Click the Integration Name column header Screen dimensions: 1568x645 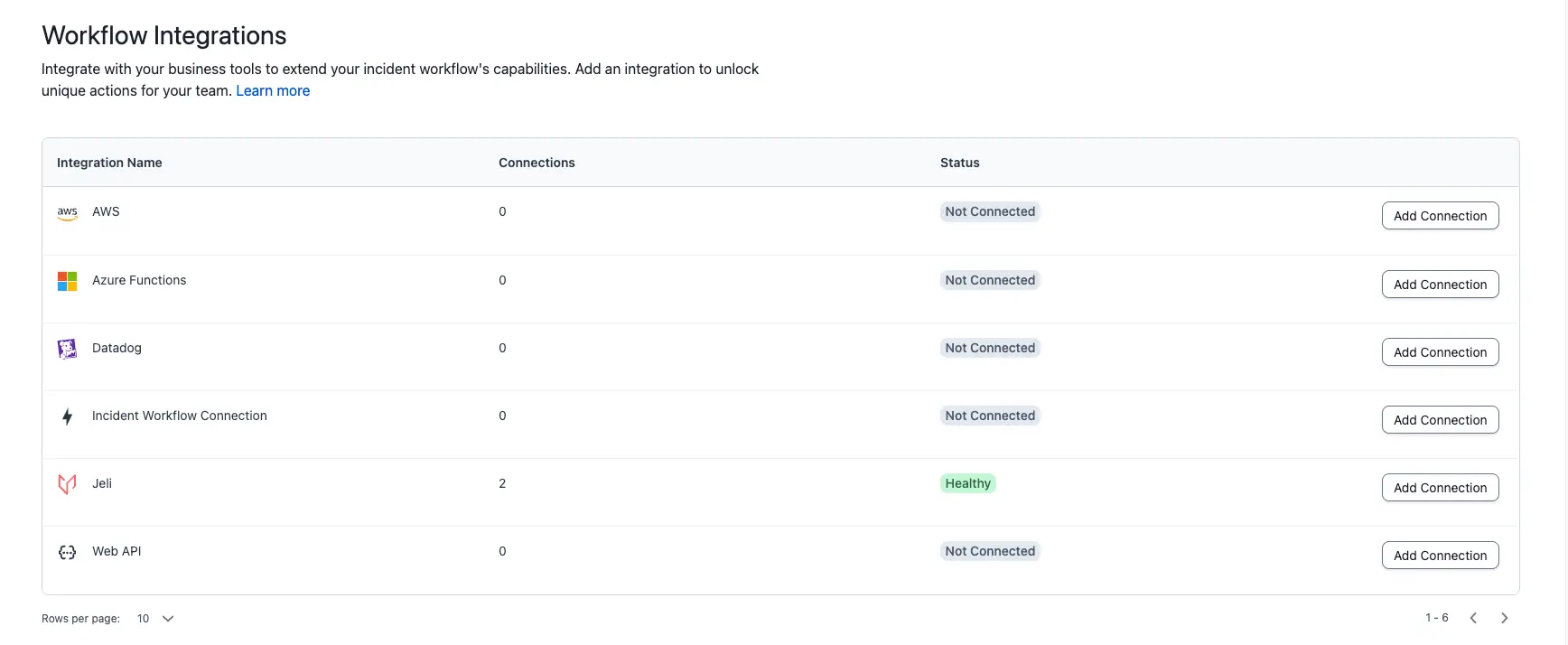(x=109, y=163)
